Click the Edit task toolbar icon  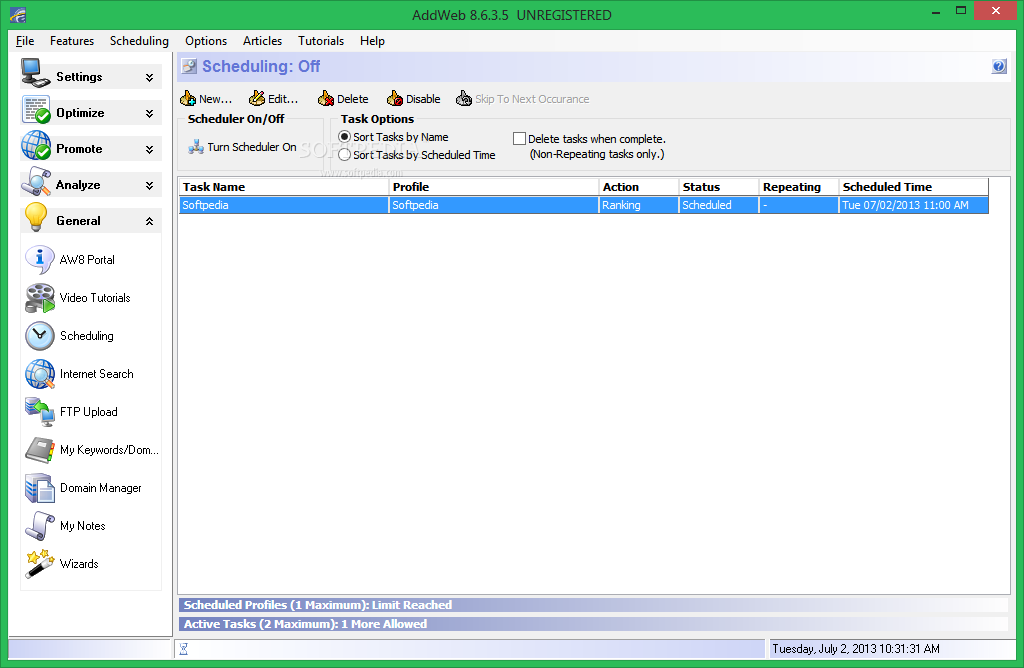[x=257, y=99]
